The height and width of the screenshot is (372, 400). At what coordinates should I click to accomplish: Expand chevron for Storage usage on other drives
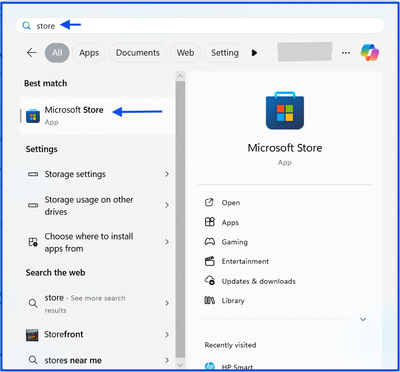tap(167, 205)
